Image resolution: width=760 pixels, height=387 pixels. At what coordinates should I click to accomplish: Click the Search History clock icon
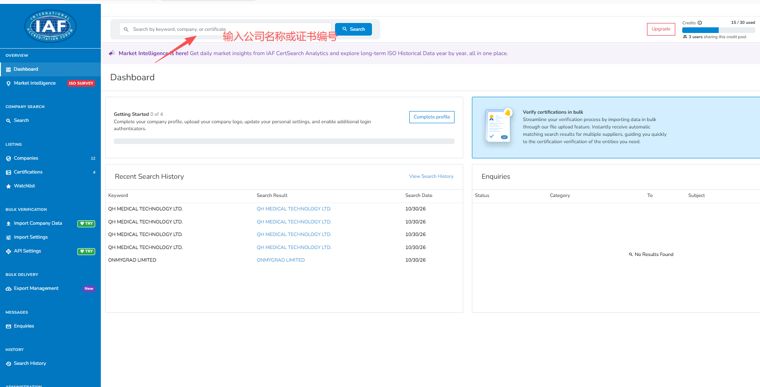point(8,363)
